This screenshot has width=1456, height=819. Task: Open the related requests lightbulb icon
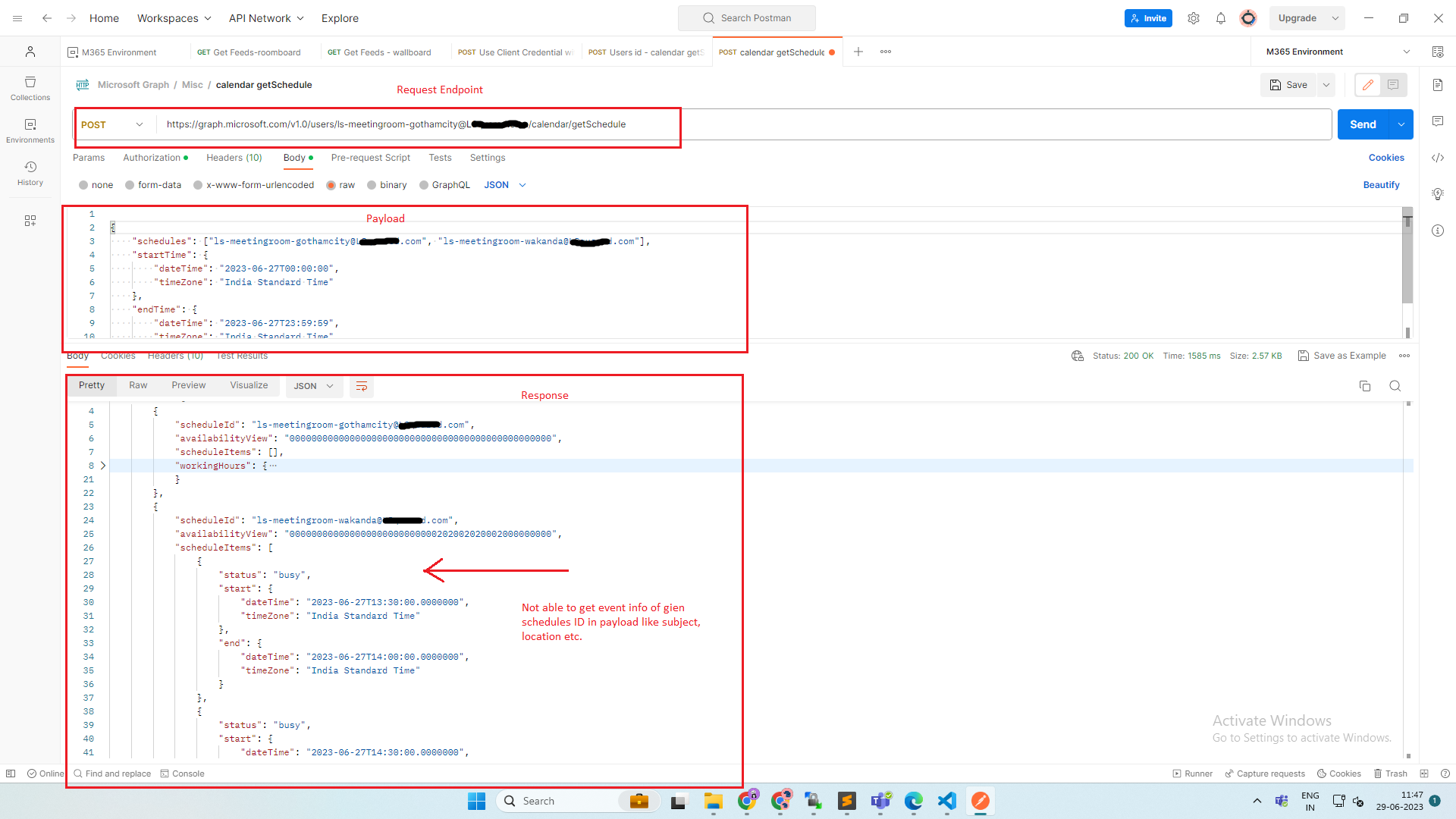click(x=1438, y=194)
